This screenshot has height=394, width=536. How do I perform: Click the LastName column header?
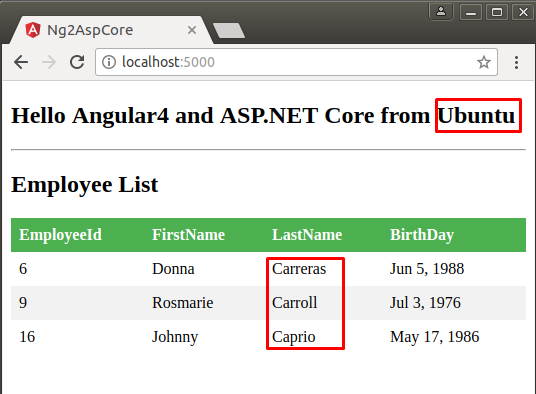307,235
